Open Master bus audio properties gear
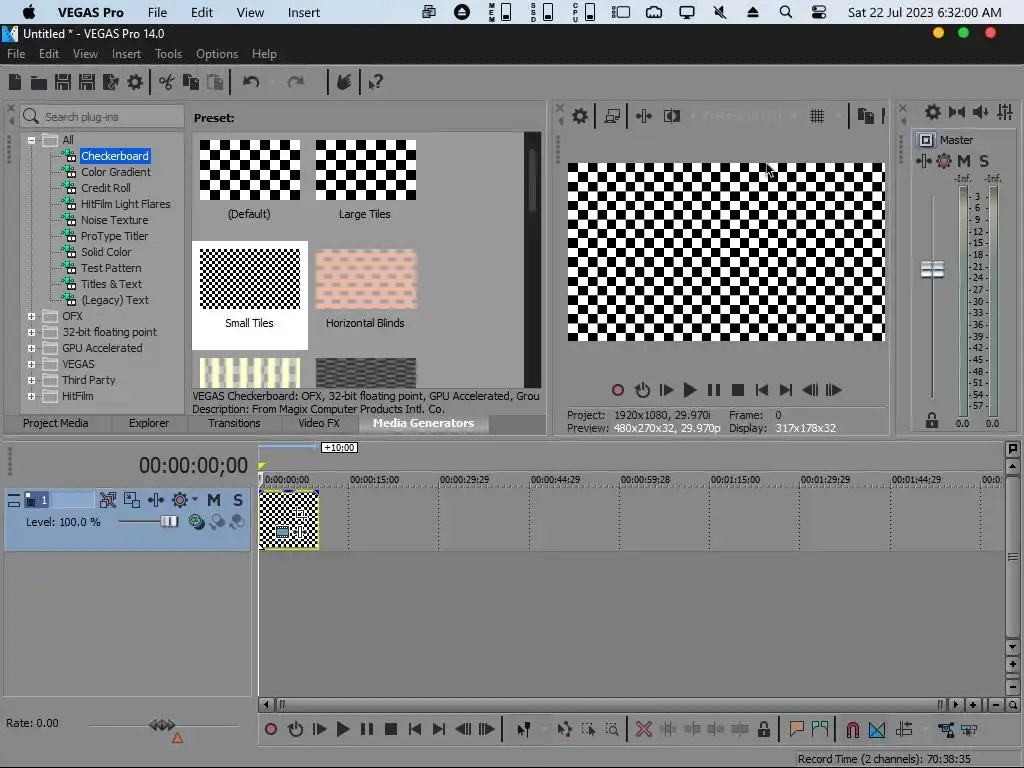Viewport: 1024px width, 768px height. [933, 112]
